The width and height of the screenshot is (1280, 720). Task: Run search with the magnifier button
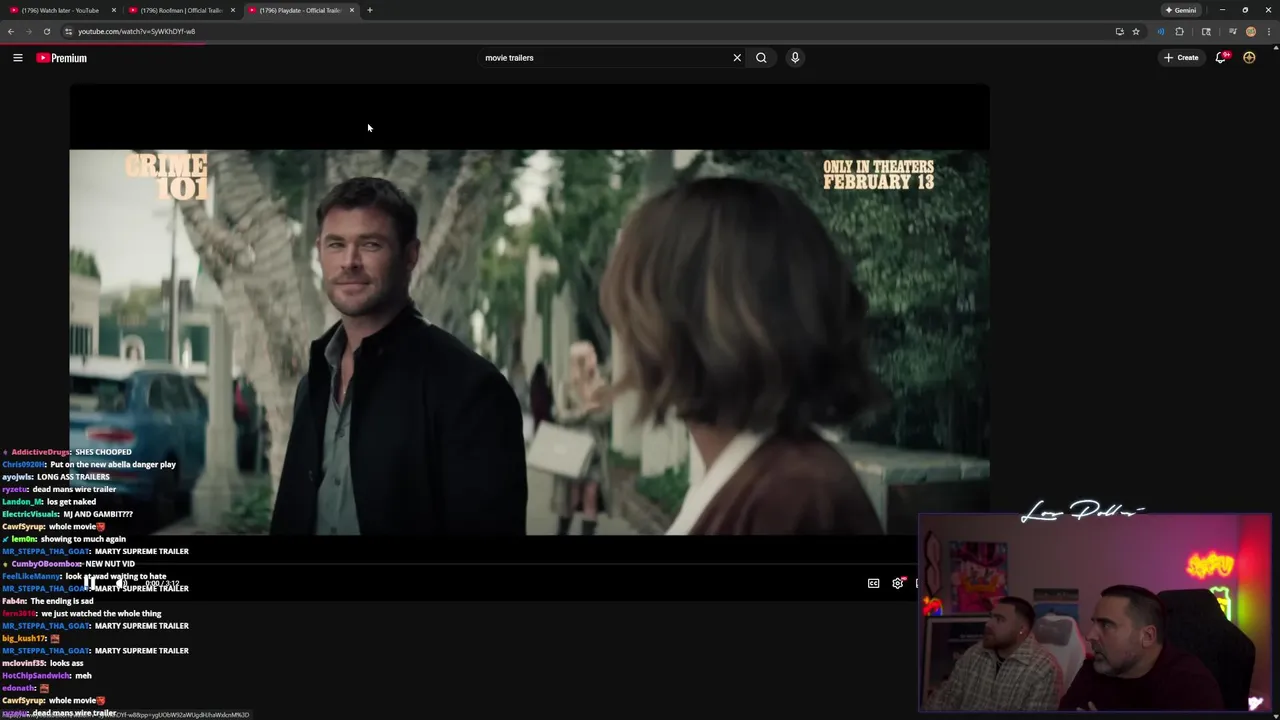[761, 58]
